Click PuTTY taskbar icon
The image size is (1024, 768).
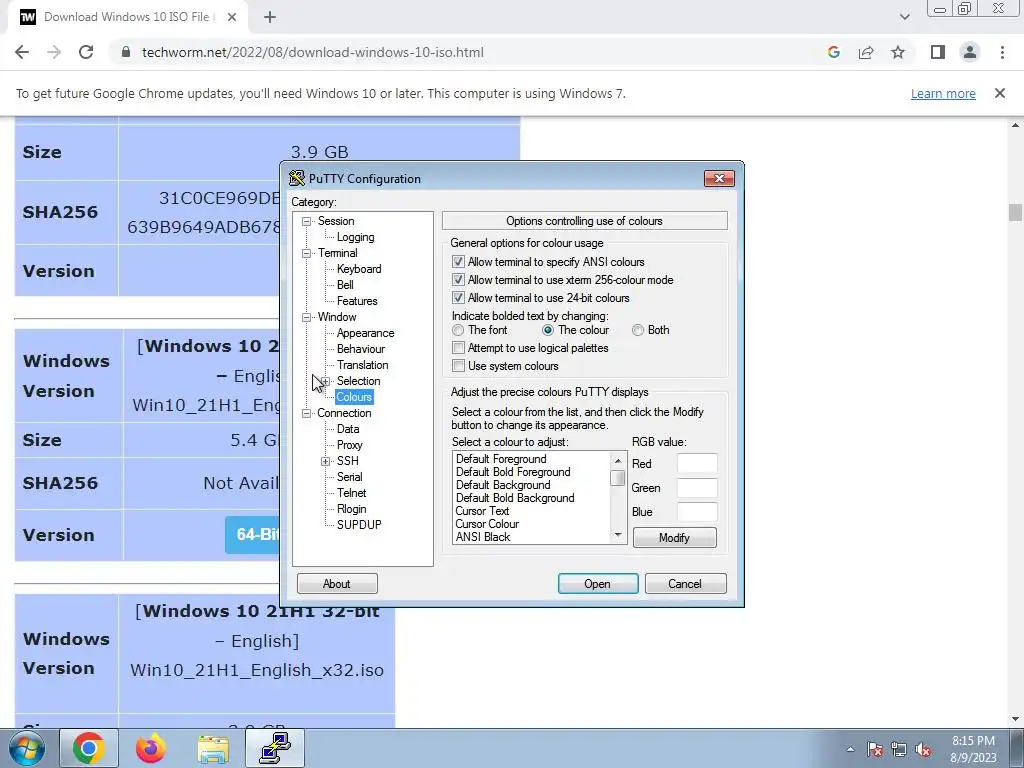tap(275, 748)
